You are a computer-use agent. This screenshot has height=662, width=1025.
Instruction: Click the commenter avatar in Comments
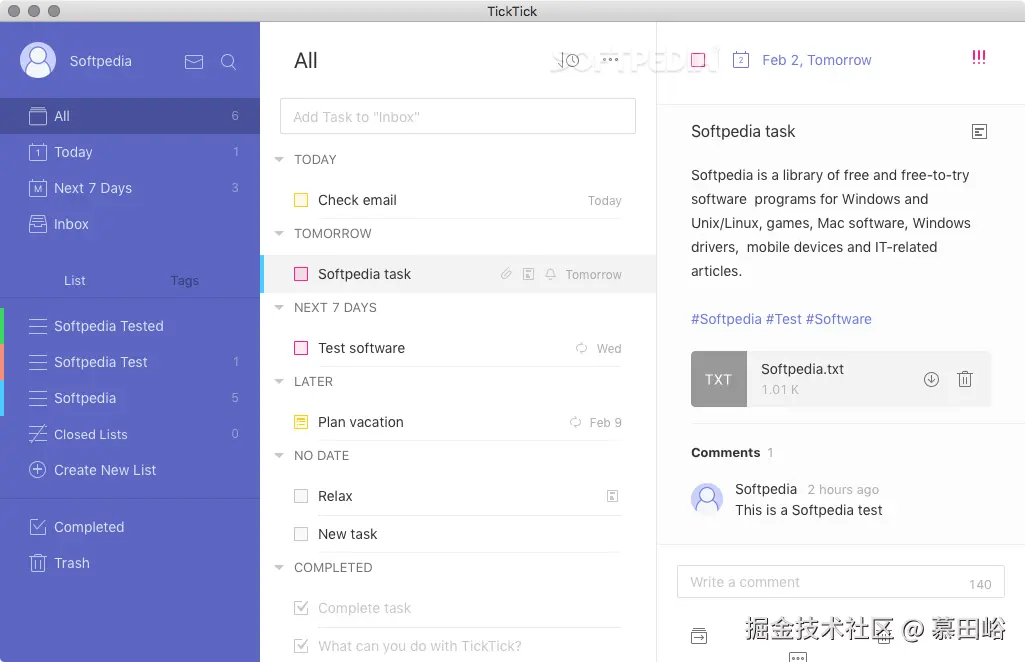coord(707,500)
